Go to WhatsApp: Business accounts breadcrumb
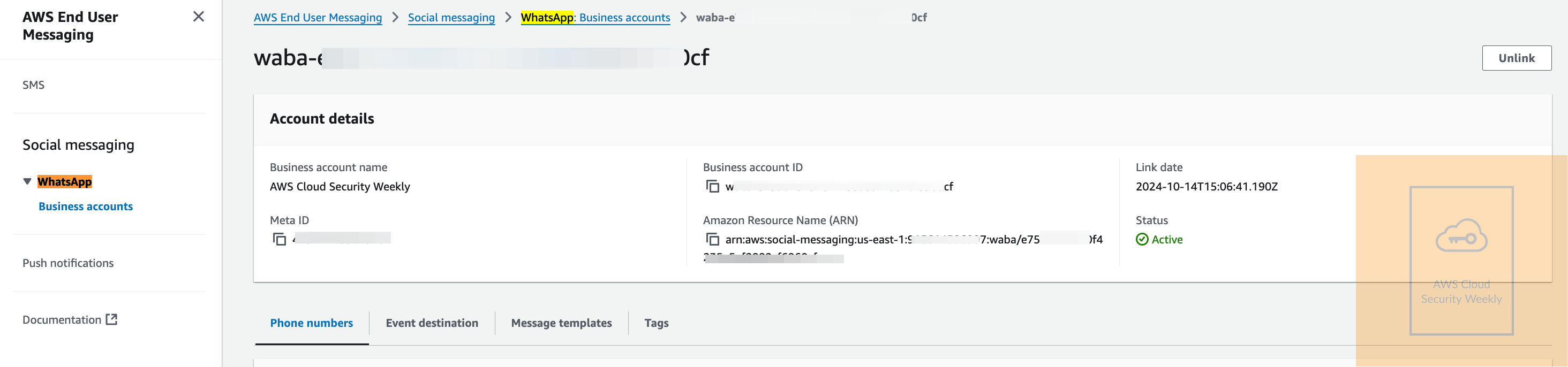 click(x=595, y=18)
